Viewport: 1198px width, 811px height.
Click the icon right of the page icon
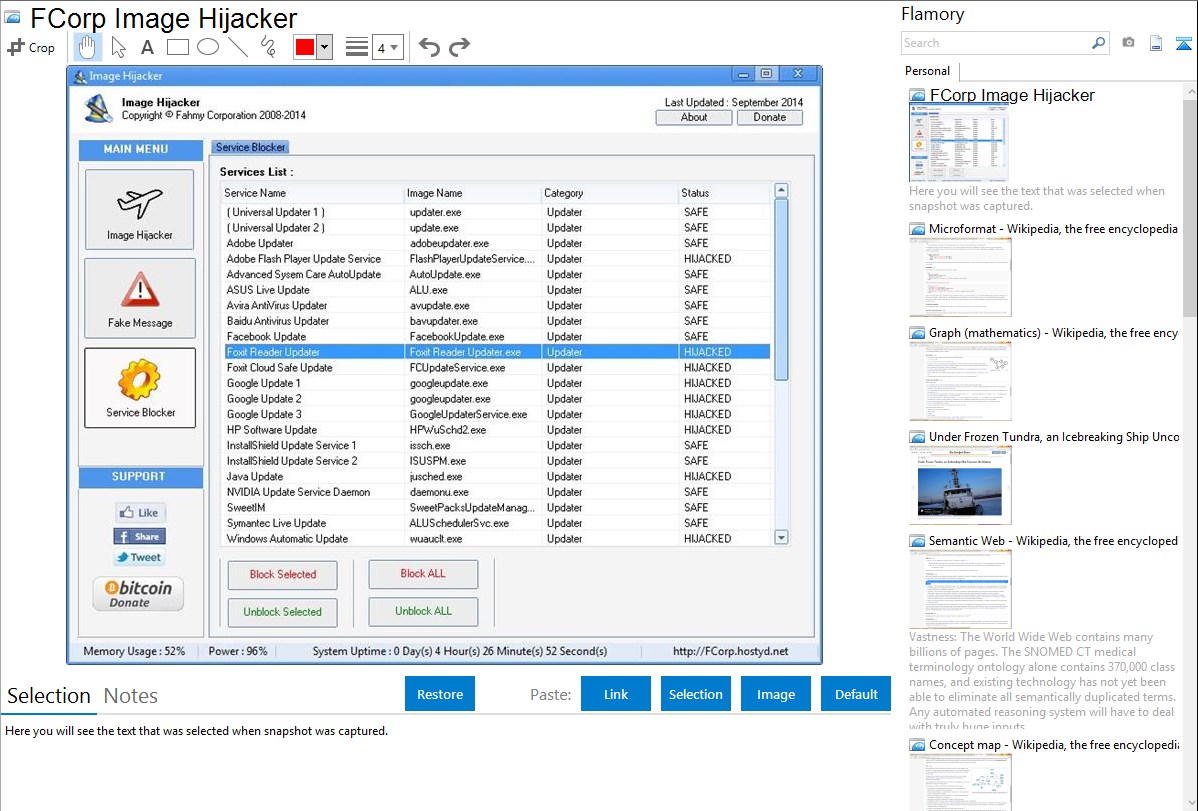tap(1183, 43)
